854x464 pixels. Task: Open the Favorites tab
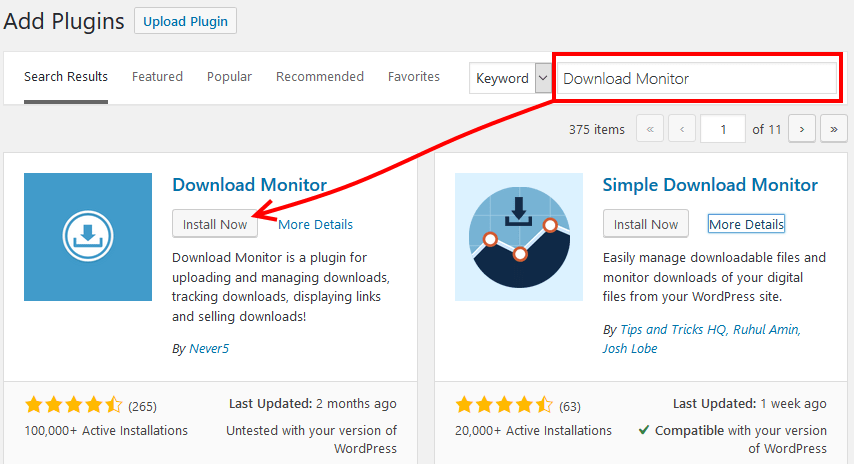pos(414,77)
